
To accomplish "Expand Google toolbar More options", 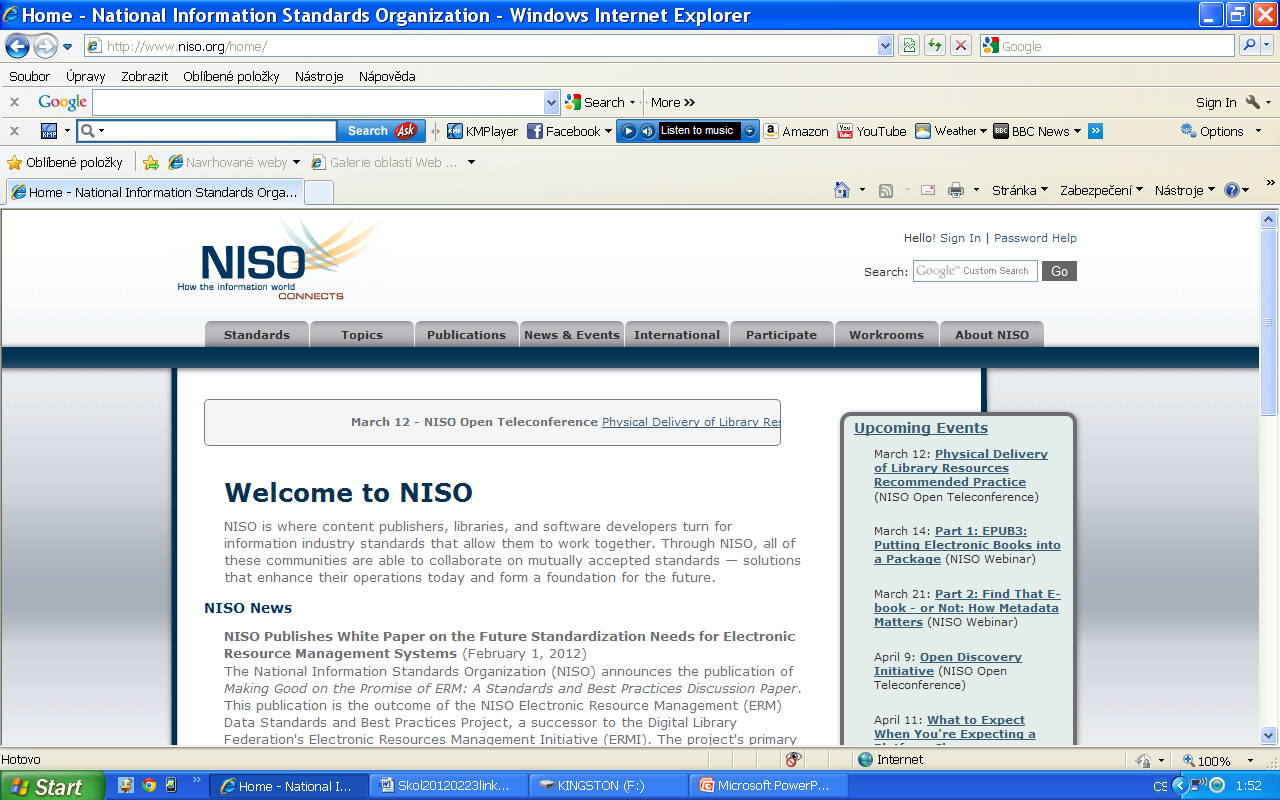I will (673, 102).
